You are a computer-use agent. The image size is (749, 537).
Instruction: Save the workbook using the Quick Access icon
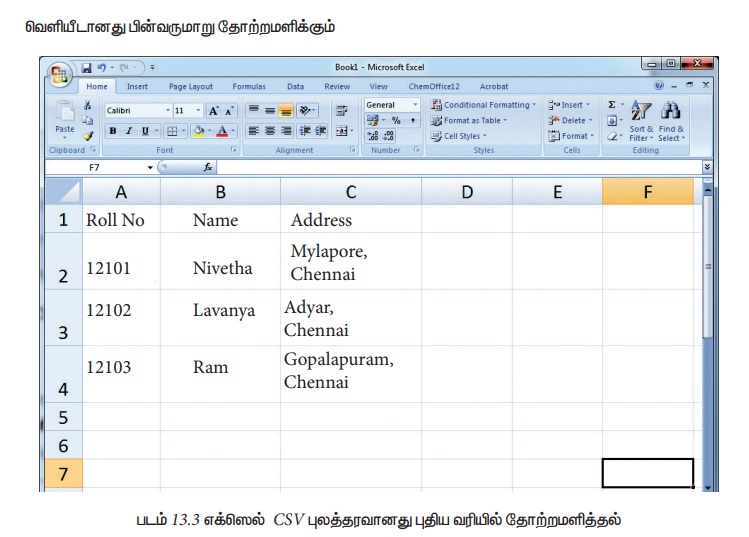click(87, 68)
